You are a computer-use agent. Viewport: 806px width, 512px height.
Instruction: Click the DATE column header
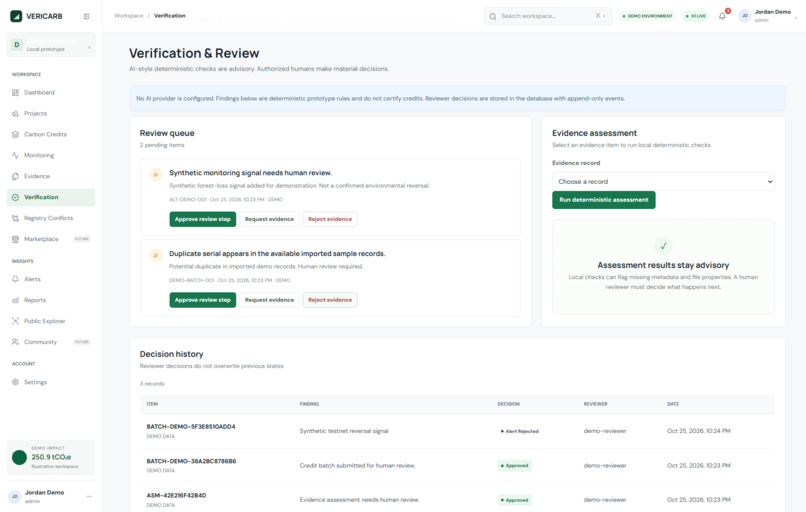coord(673,404)
